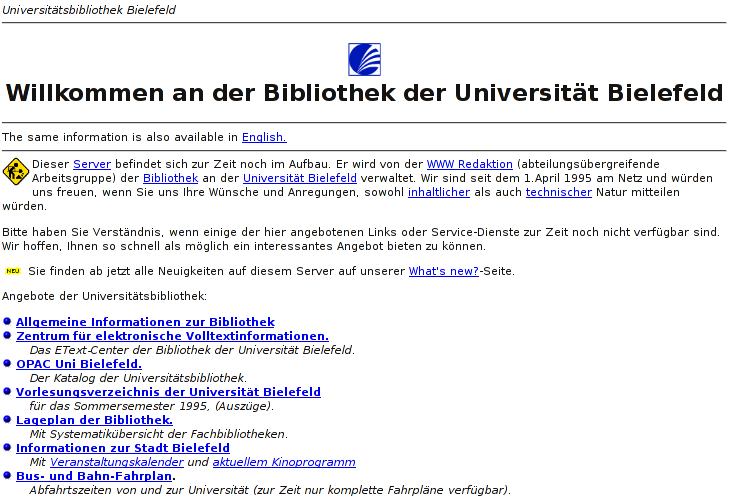The height and width of the screenshot is (500, 730).
Task: Open the English version link
Action: 264,137
